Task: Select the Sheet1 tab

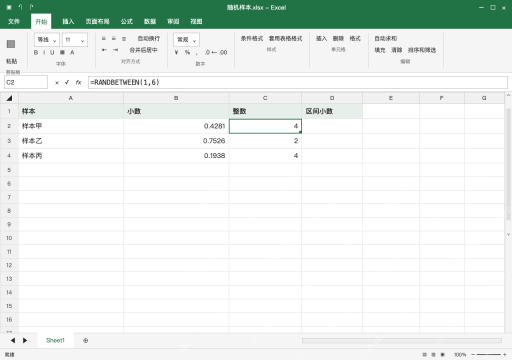Action: click(x=55, y=340)
